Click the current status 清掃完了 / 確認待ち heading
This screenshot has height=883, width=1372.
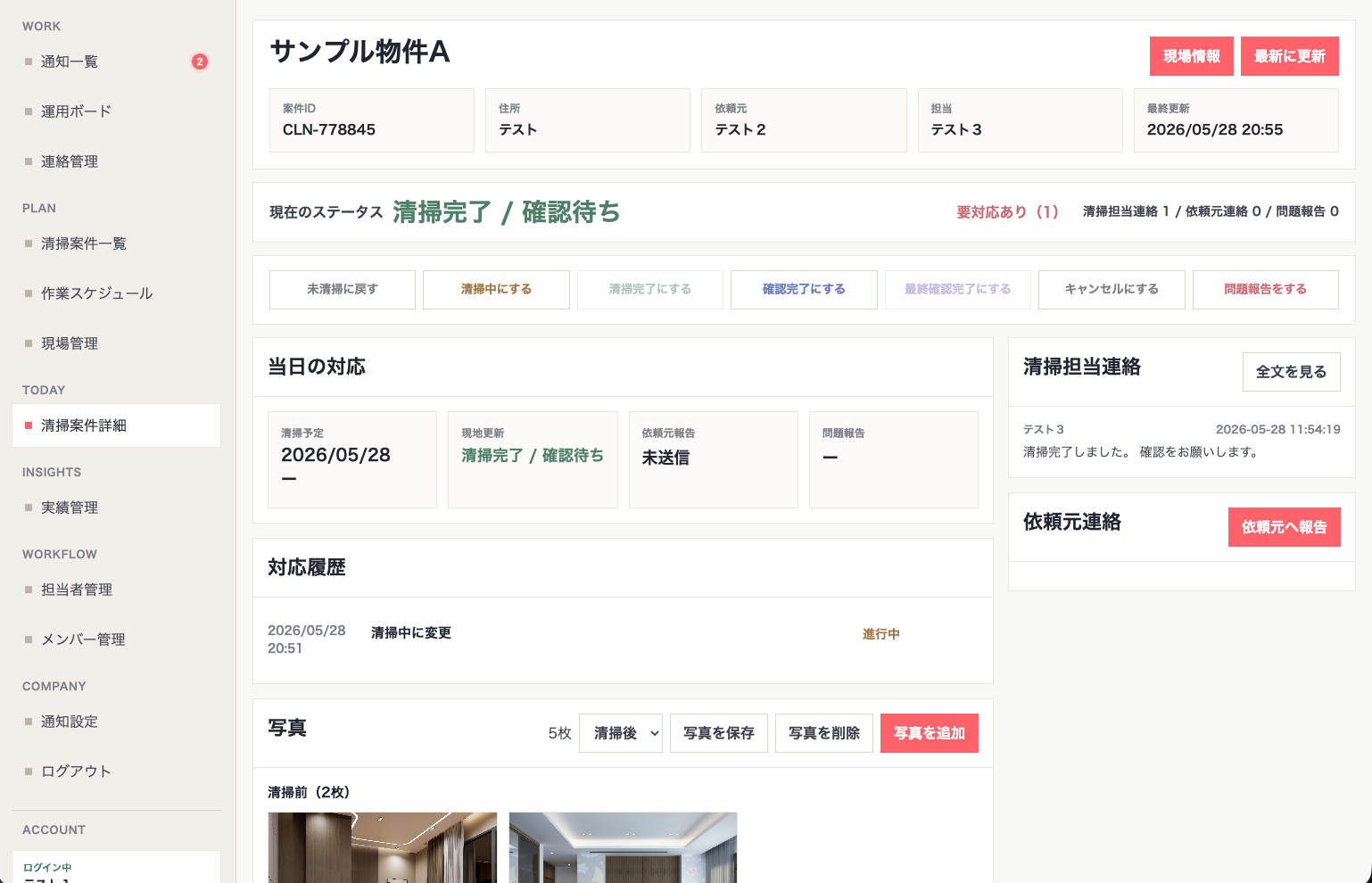(507, 212)
